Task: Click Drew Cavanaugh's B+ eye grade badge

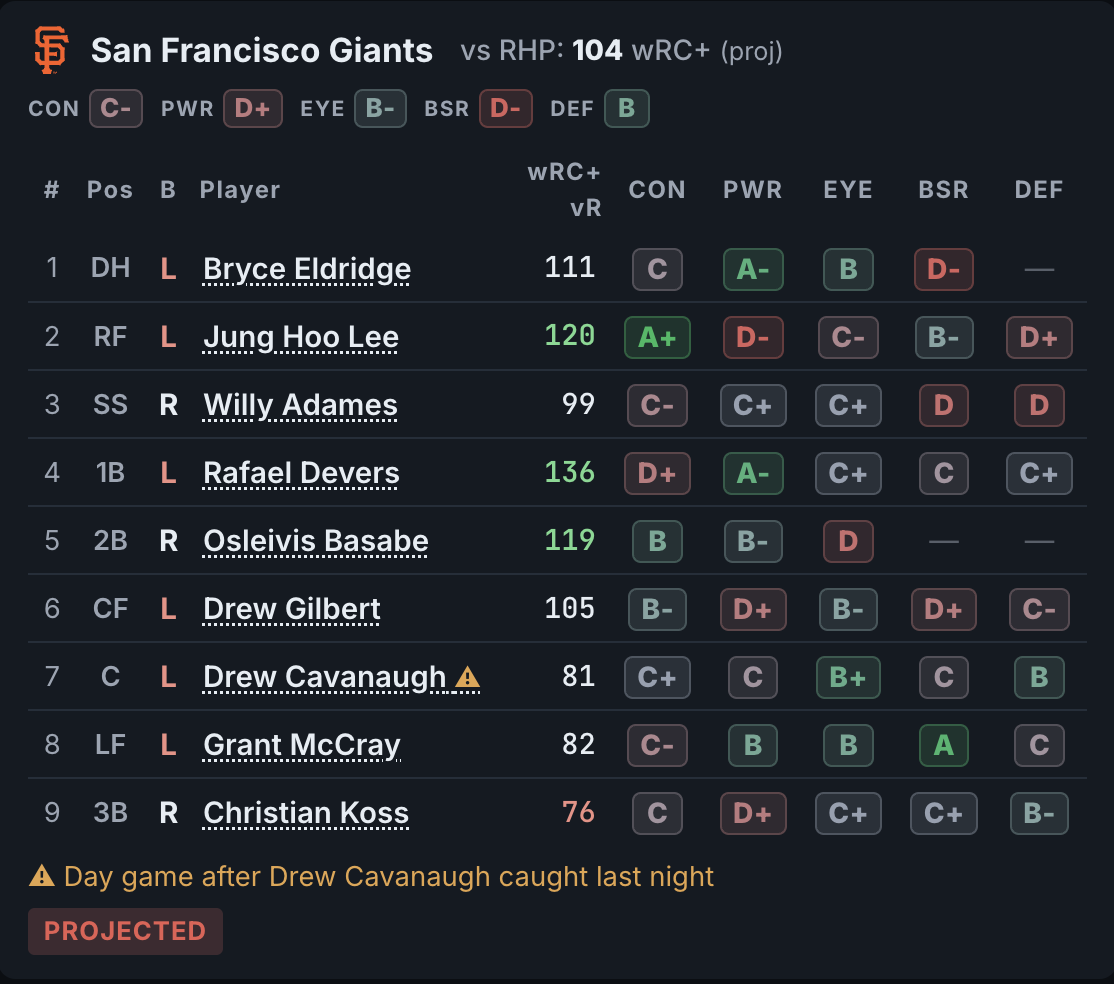Action: 848,677
